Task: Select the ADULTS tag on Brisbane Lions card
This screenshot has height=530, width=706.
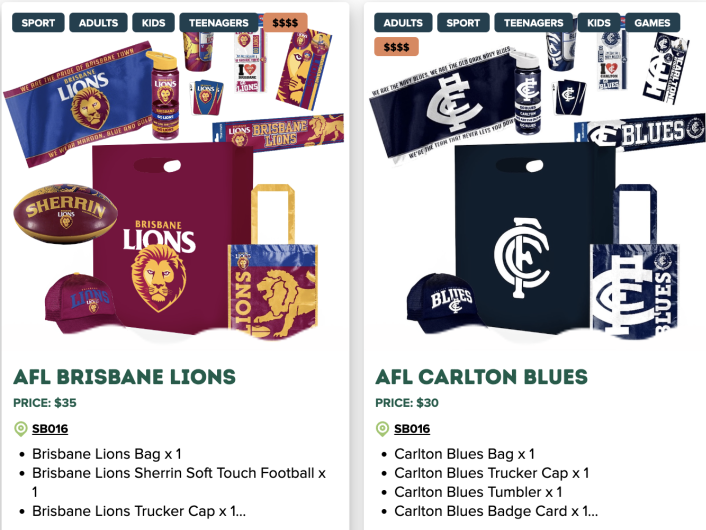Action: 98,23
